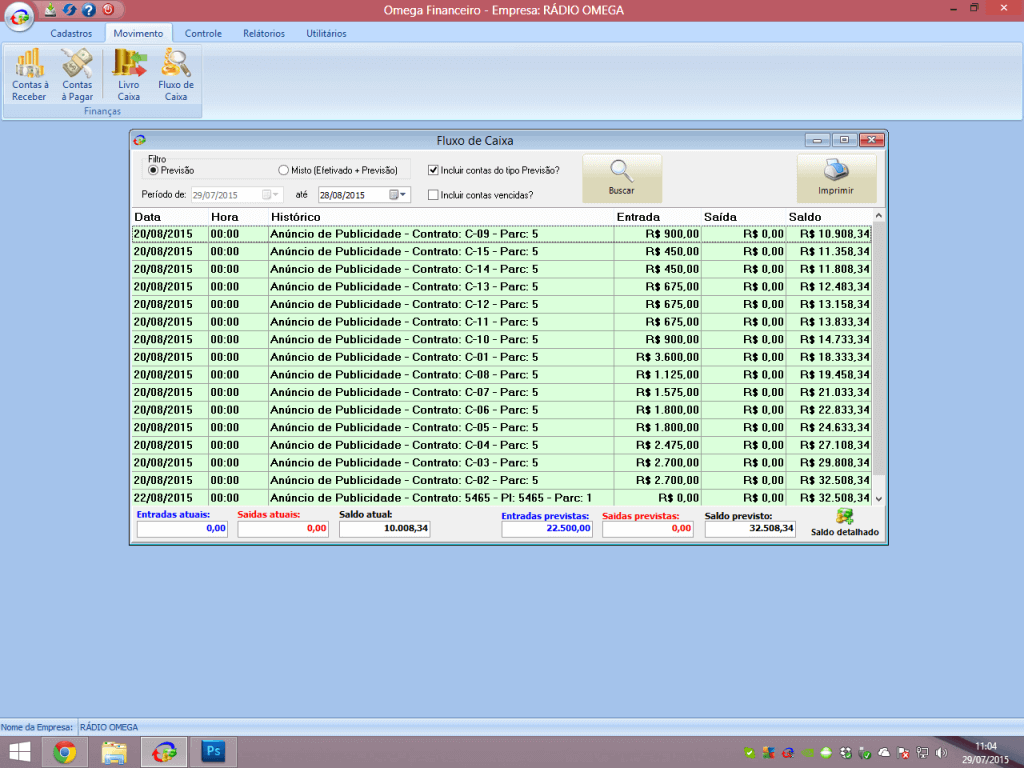This screenshot has width=1024, height=768.
Task: Click the Histórico column header
Action: (x=295, y=217)
